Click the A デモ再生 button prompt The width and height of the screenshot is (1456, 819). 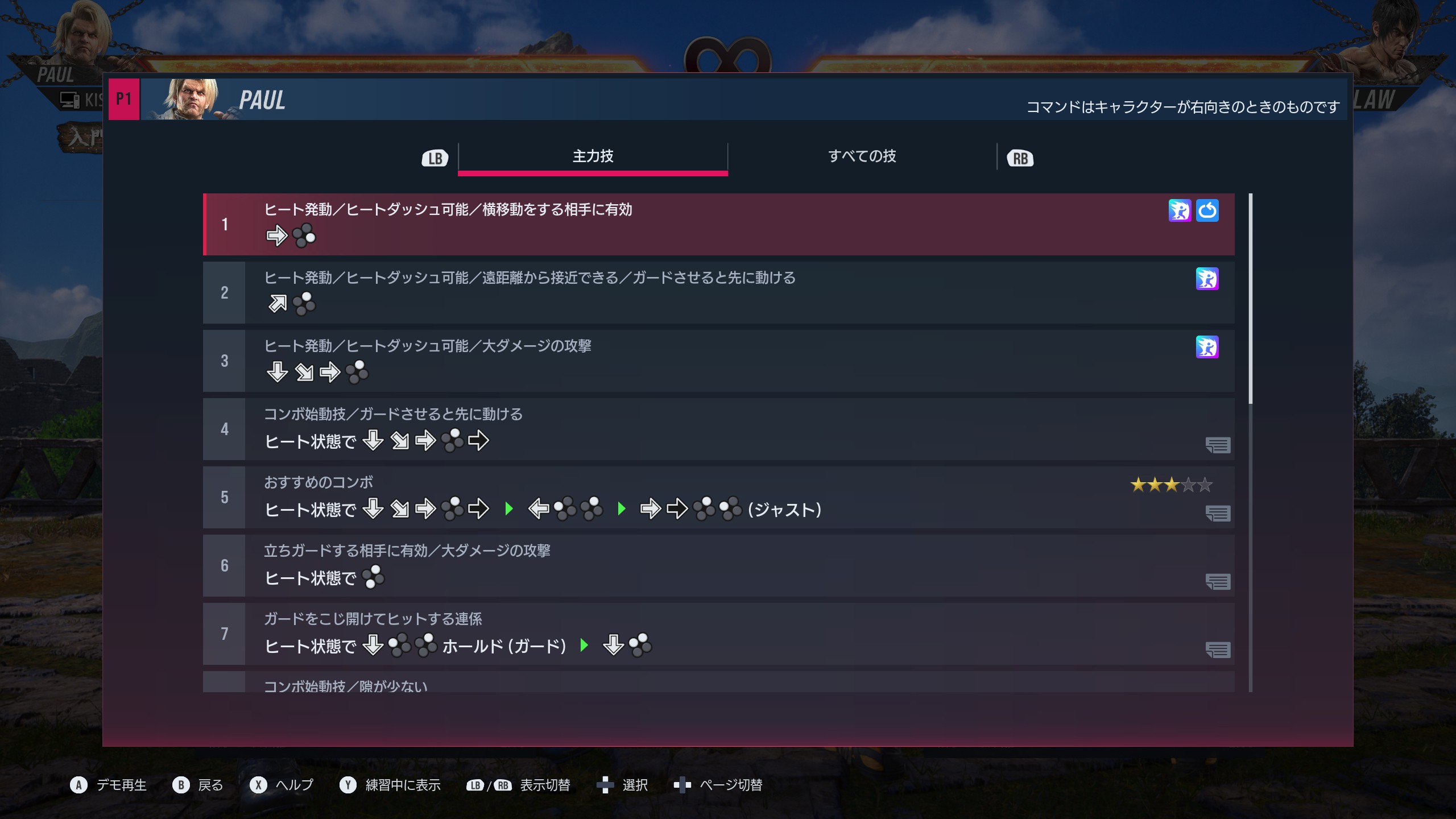108,785
